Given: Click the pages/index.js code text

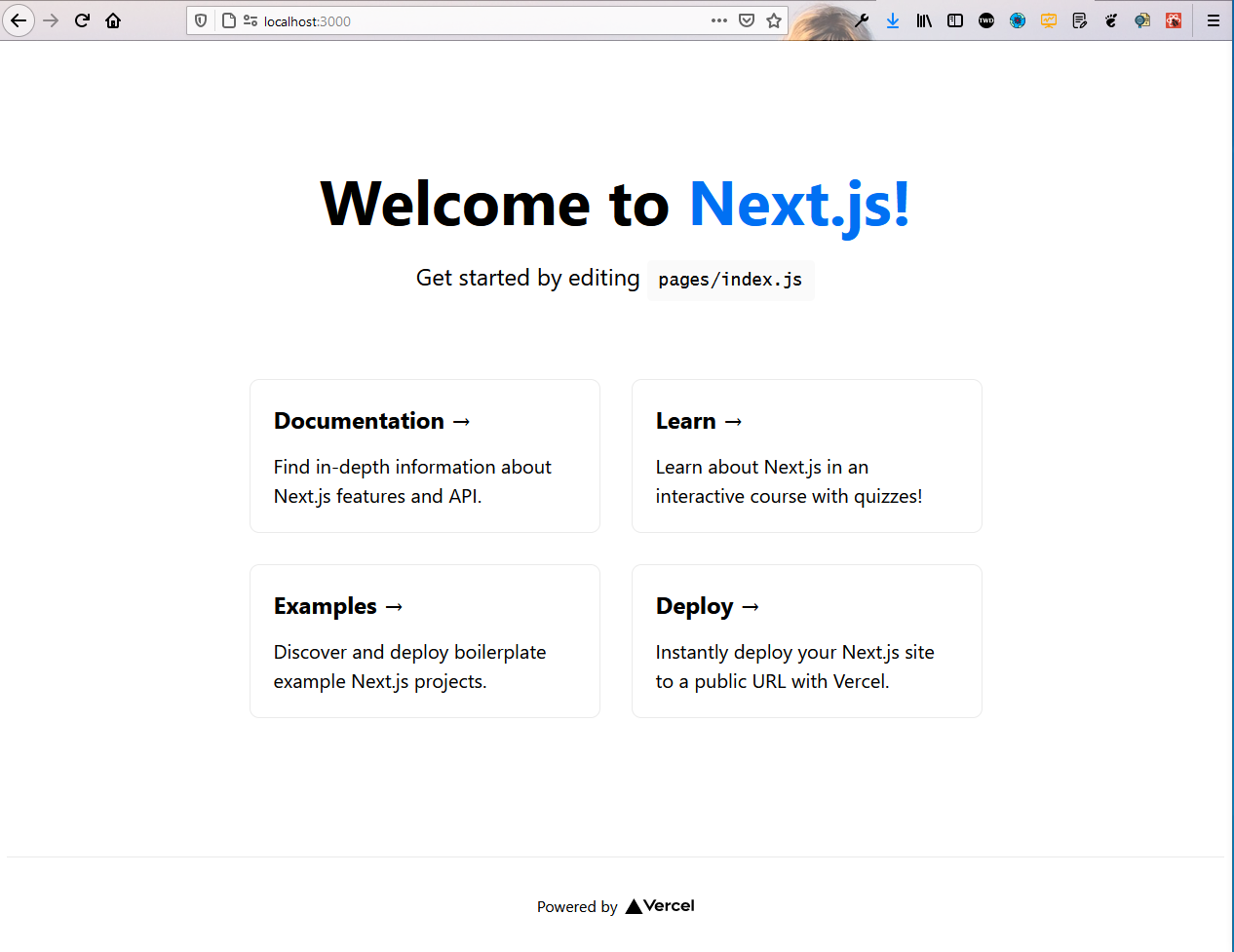Looking at the screenshot, I should click(730, 280).
